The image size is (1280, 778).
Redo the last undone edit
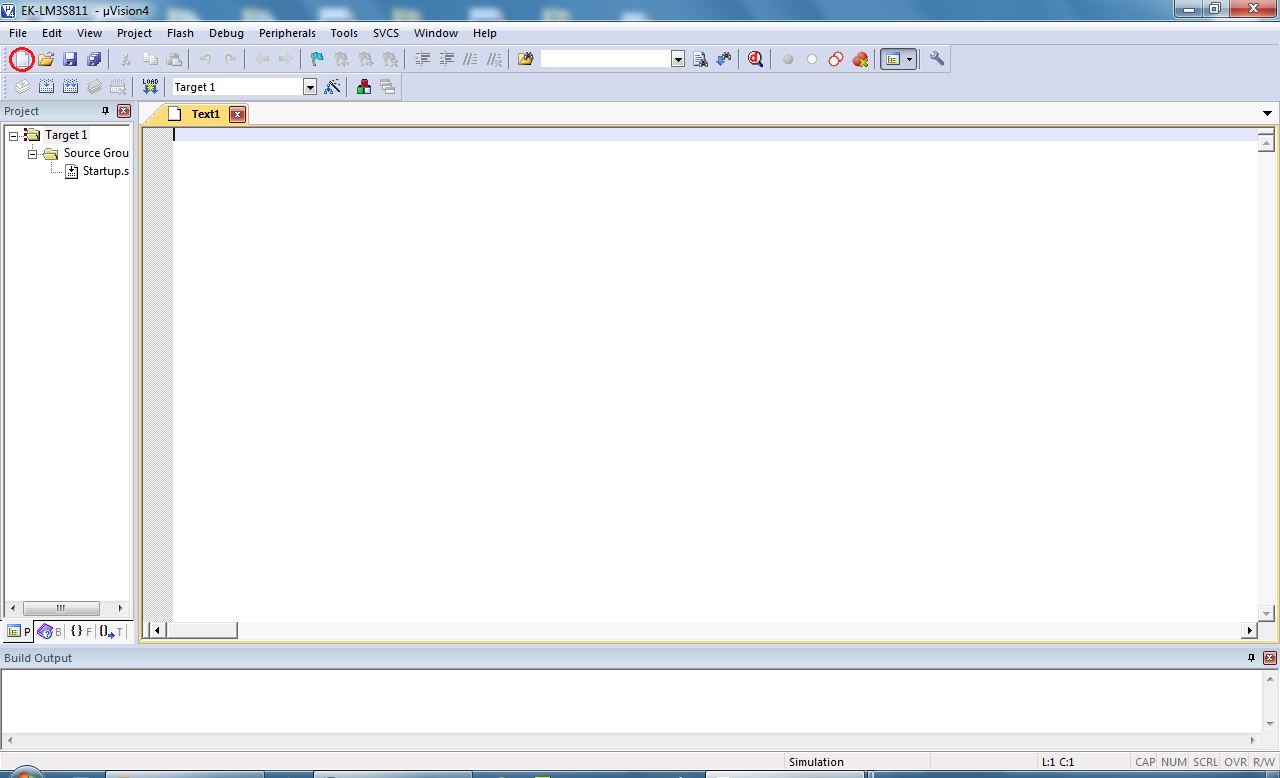pos(230,59)
